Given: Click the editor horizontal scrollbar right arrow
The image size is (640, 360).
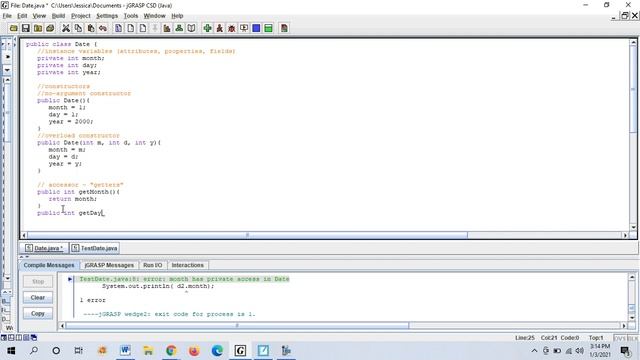Looking at the screenshot, I should (x=625, y=235).
